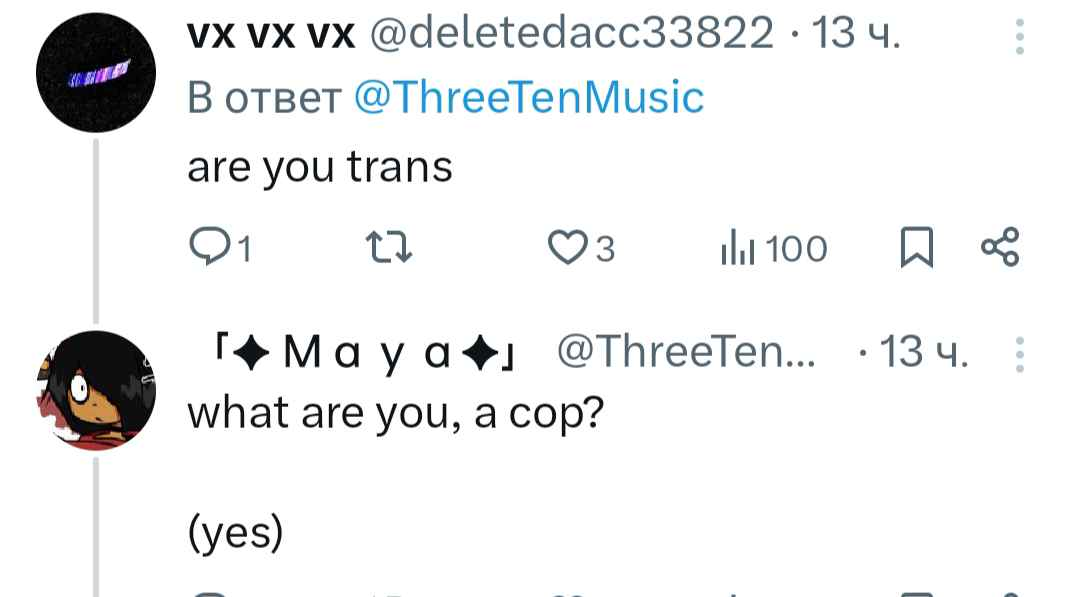Open the vx vx vx display name
The height and width of the screenshot is (597, 1080).
pyautogui.click(x=270, y=36)
